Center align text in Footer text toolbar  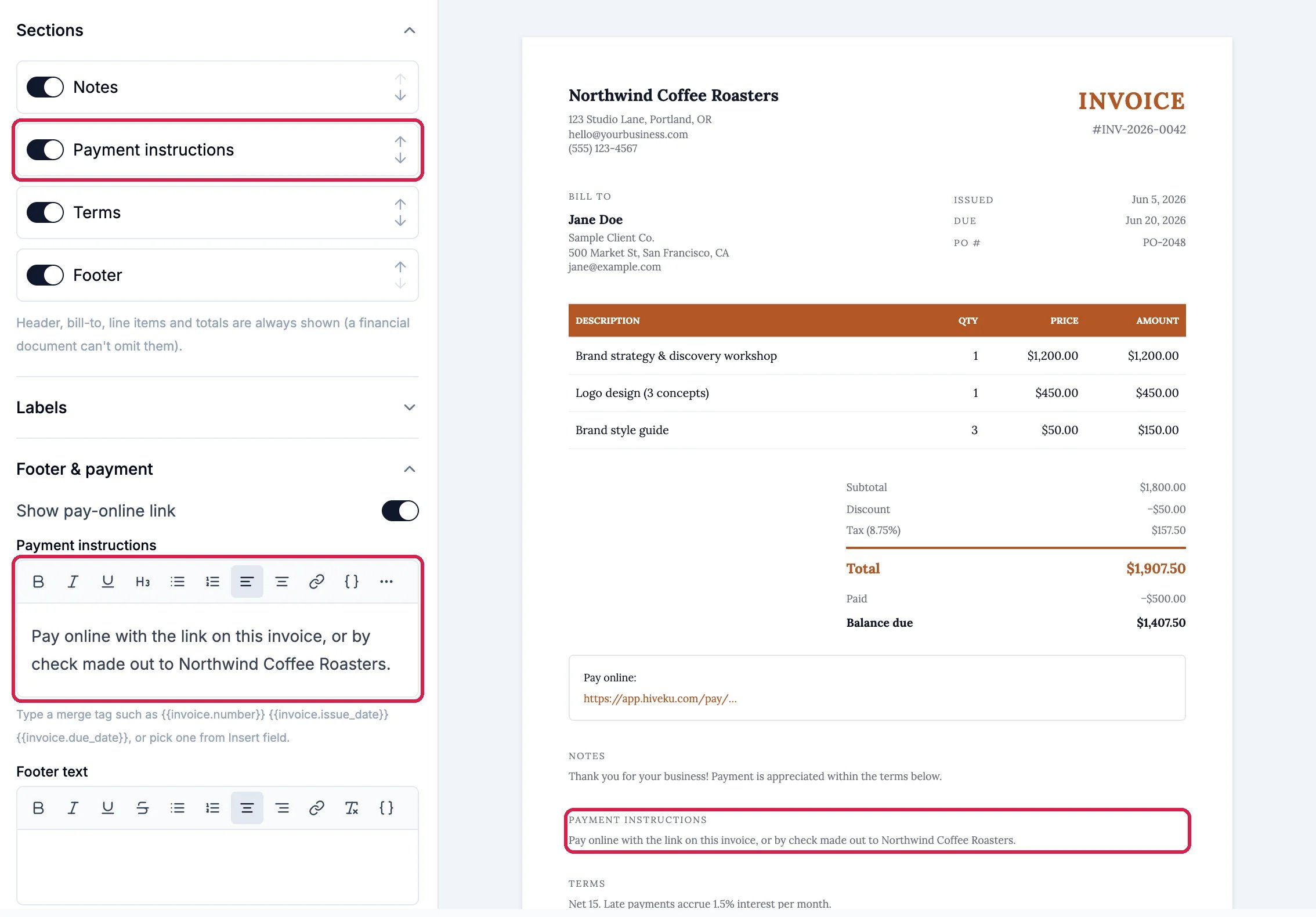point(247,808)
